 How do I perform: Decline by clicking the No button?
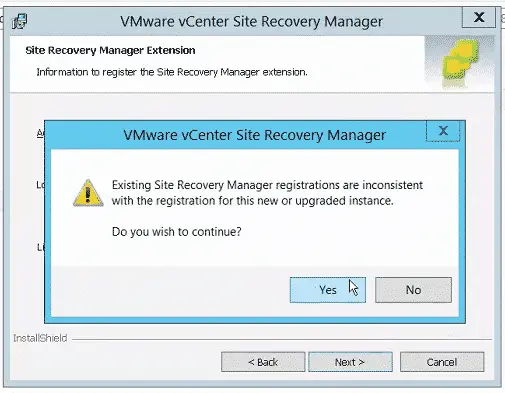click(413, 290)
